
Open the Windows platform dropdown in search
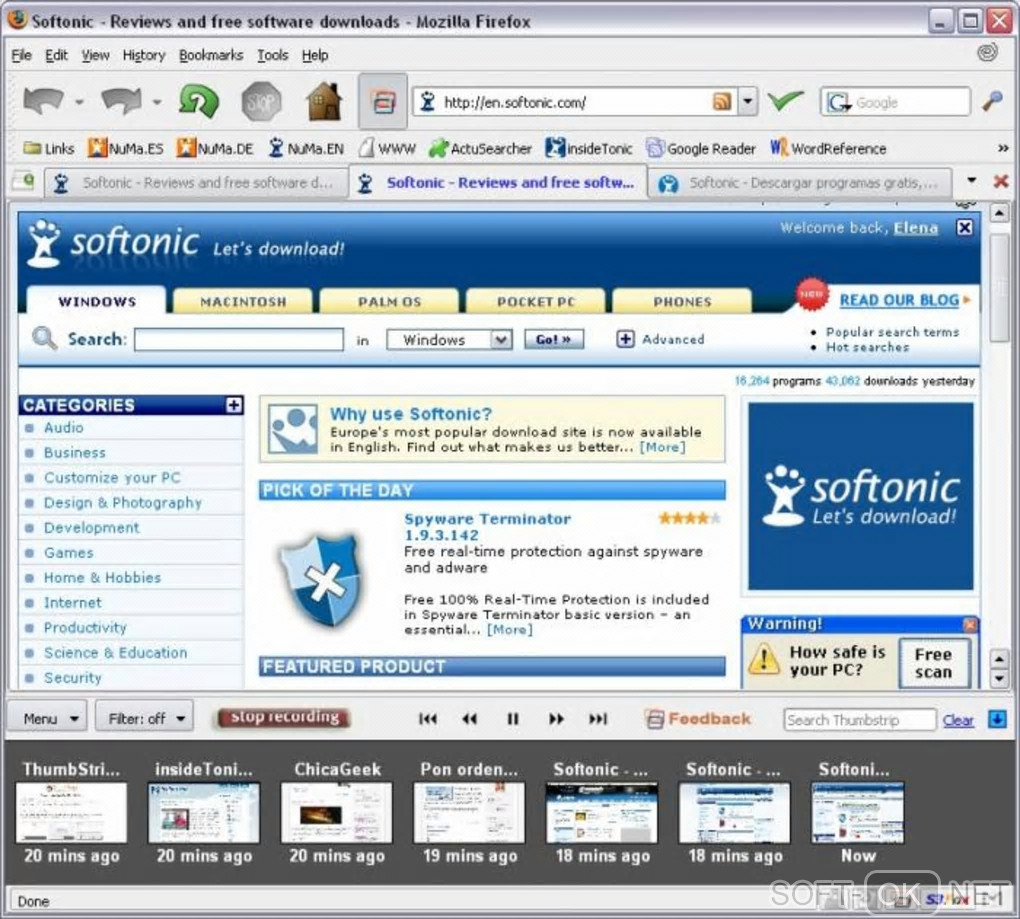click(450, 340)
